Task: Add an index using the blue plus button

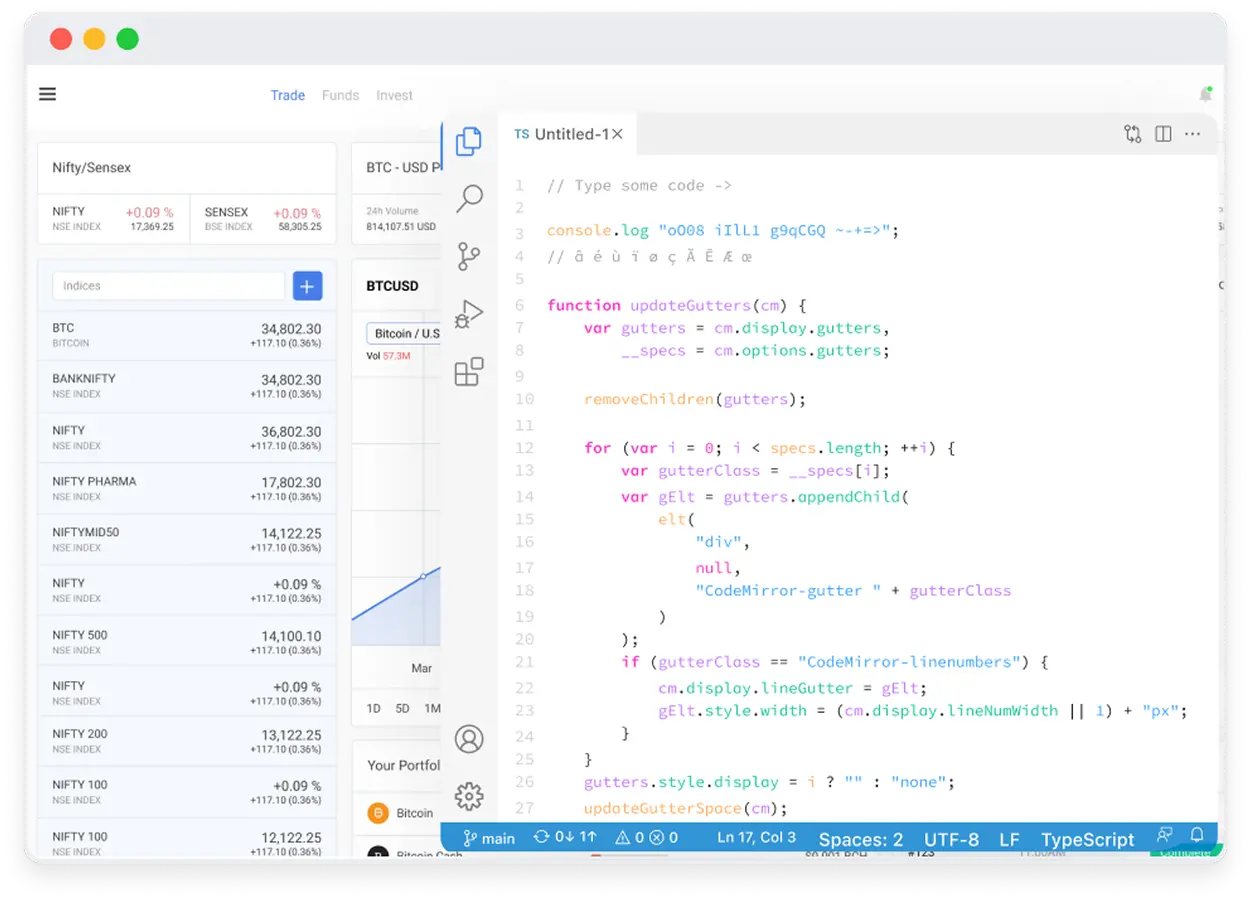Action: coord(307,286)
